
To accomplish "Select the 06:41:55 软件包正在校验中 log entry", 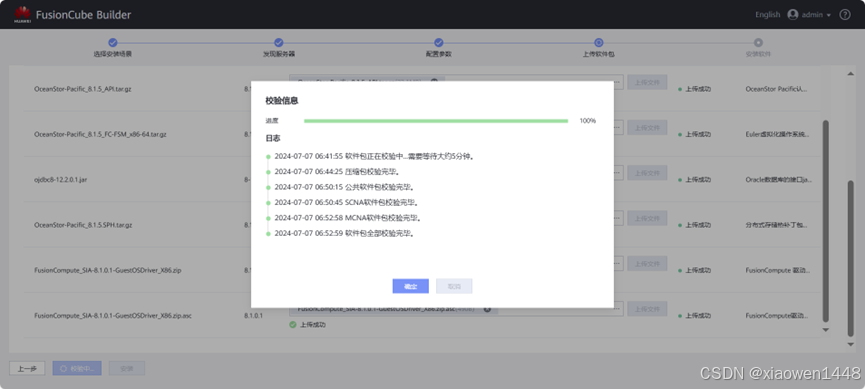I will 375,156.
